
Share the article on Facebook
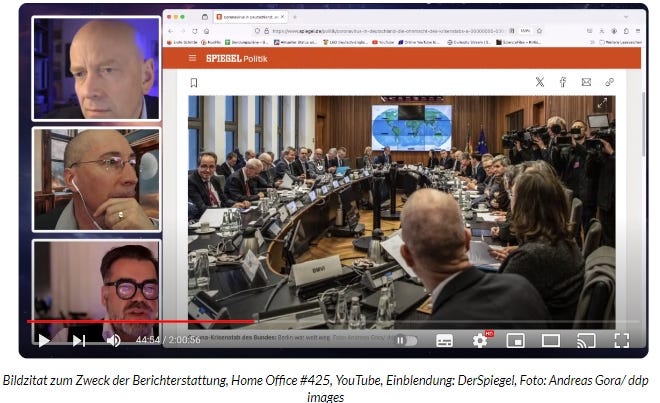pyautogui.click(x=563, y=82)
